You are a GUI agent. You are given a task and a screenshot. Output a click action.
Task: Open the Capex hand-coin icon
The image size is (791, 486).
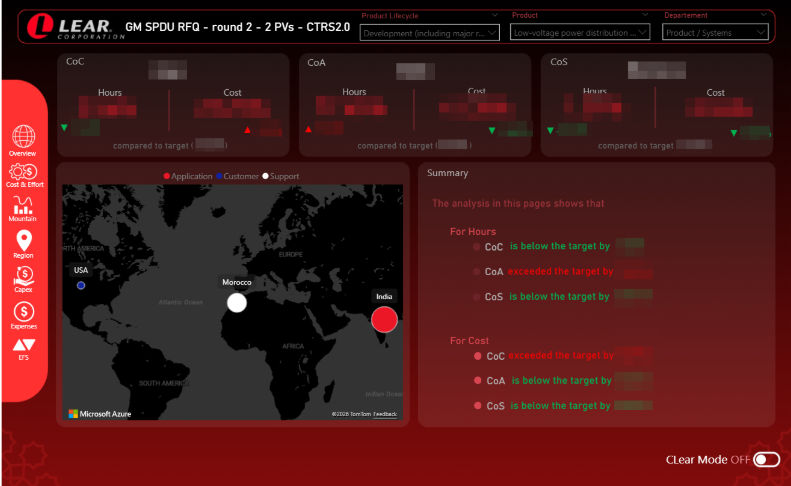point(23,276)
